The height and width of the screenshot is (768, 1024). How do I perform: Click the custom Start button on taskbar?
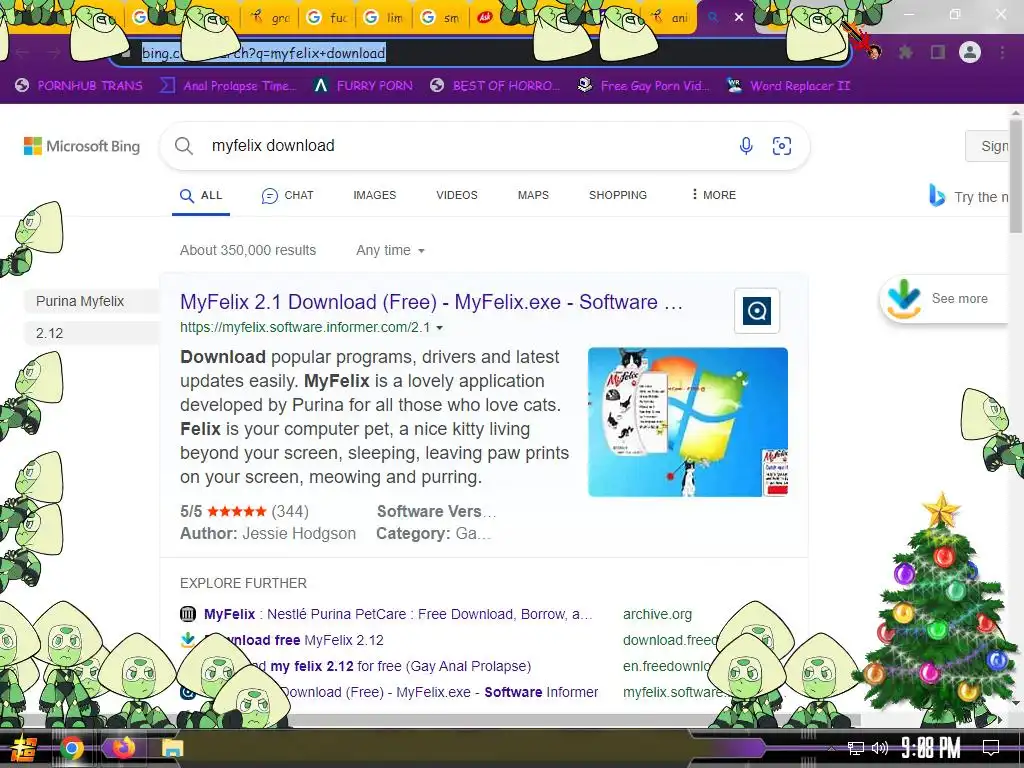[x=24, y=748]
